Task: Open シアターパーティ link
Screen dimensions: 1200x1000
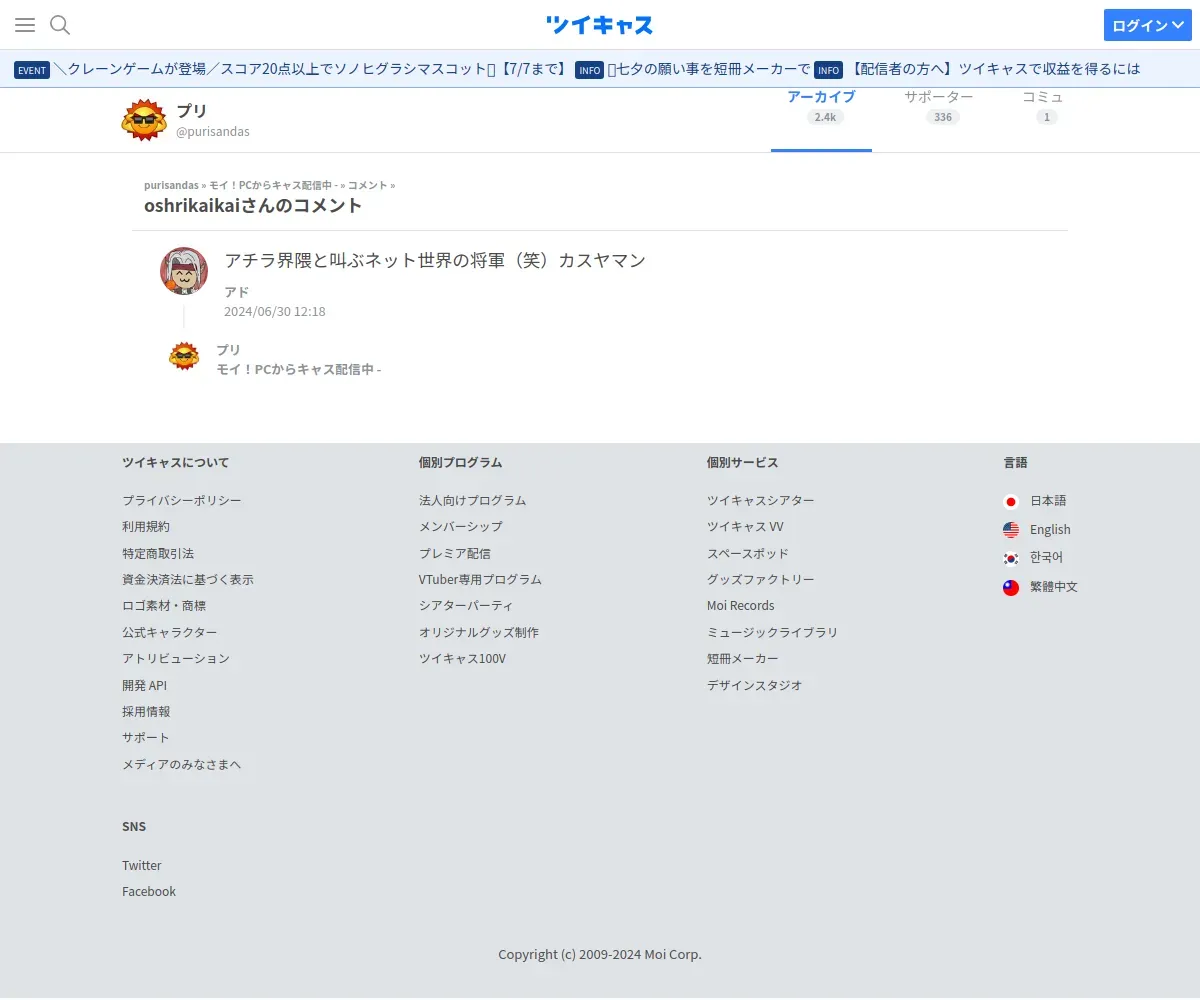Action: (x=466, y=605)
